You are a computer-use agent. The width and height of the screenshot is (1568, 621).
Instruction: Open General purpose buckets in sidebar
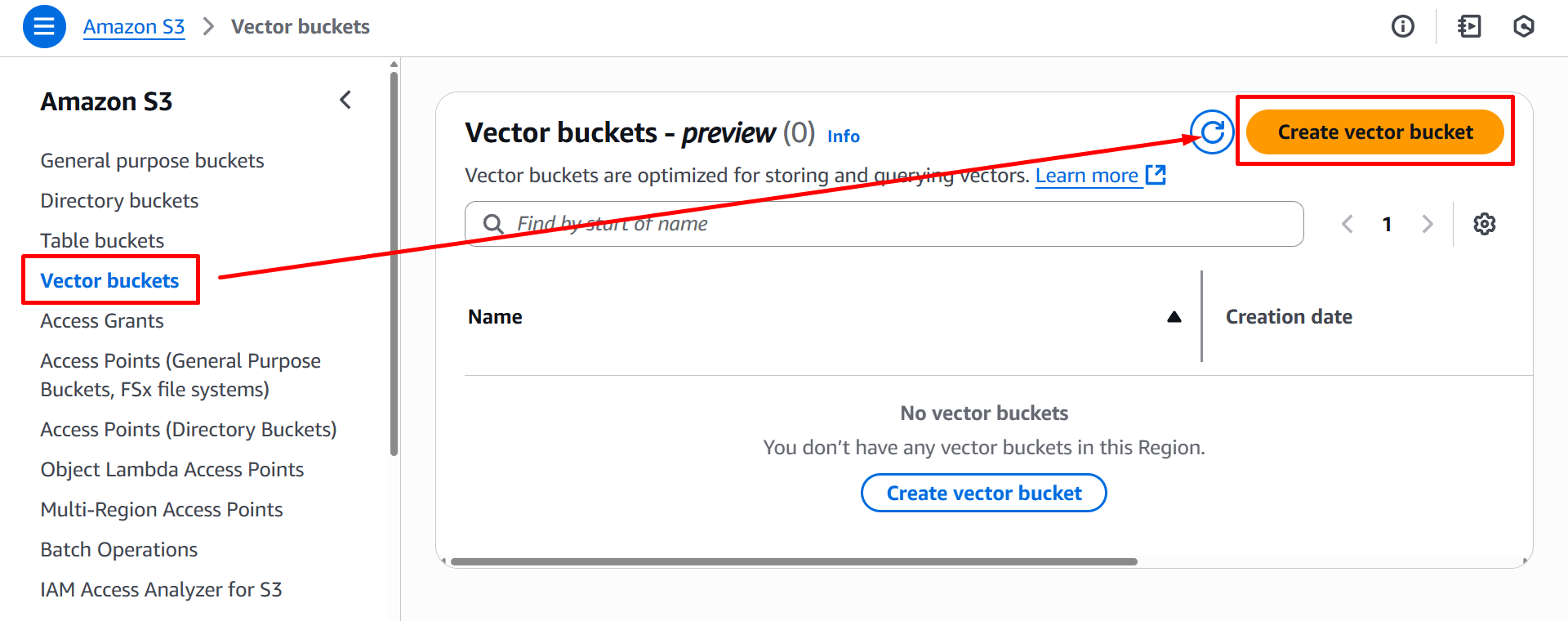click(x=152, y=161)
